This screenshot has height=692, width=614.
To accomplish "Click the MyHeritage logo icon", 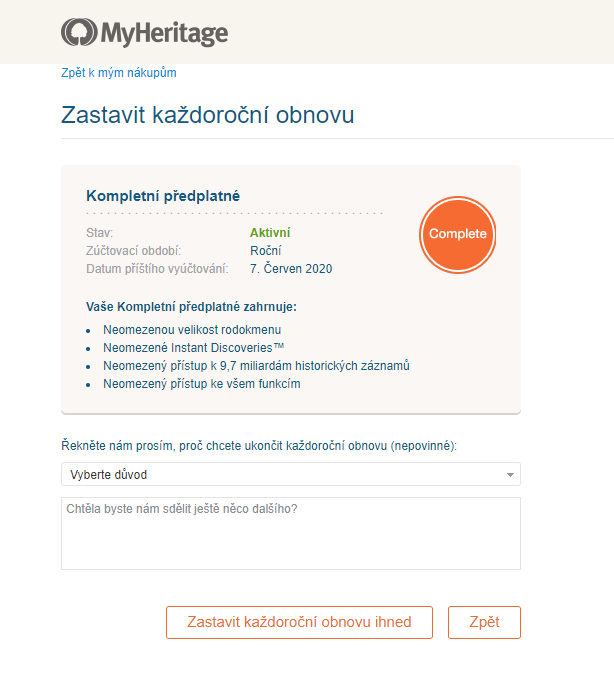I will click(78, 33).
